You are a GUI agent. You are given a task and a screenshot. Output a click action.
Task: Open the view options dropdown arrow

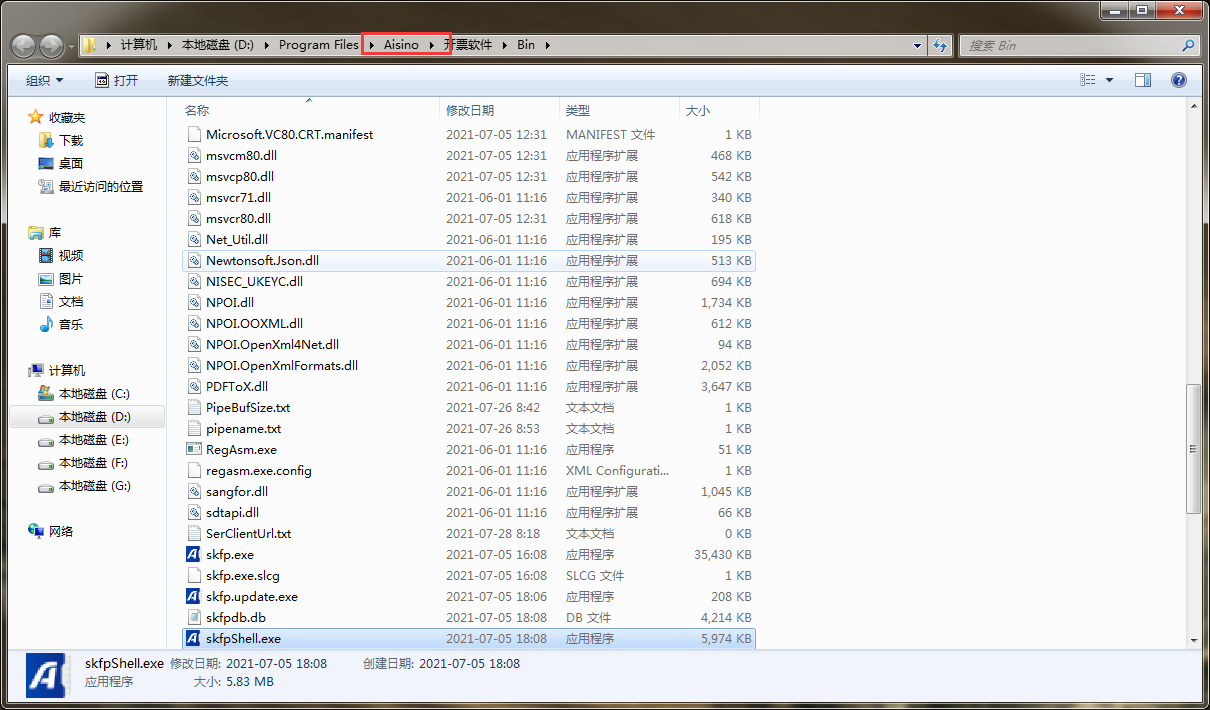pyautogui.click(x=1110, y=80)
